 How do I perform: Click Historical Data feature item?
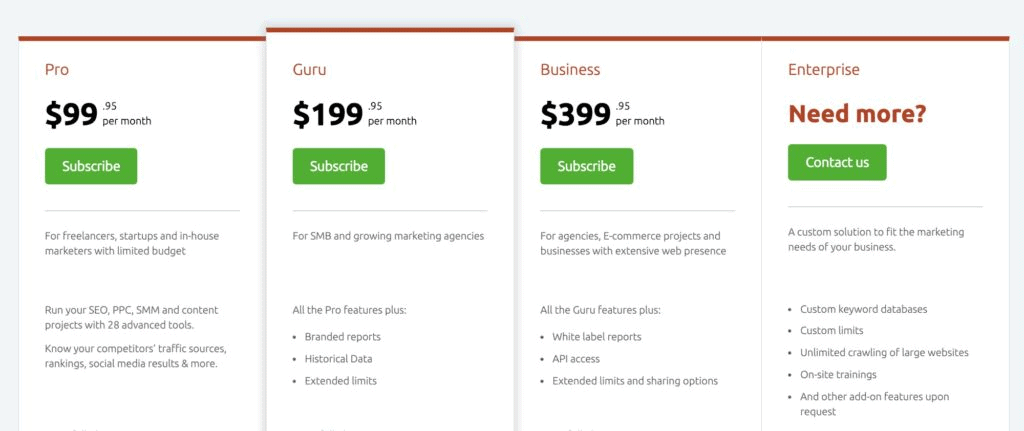[338, 359]
